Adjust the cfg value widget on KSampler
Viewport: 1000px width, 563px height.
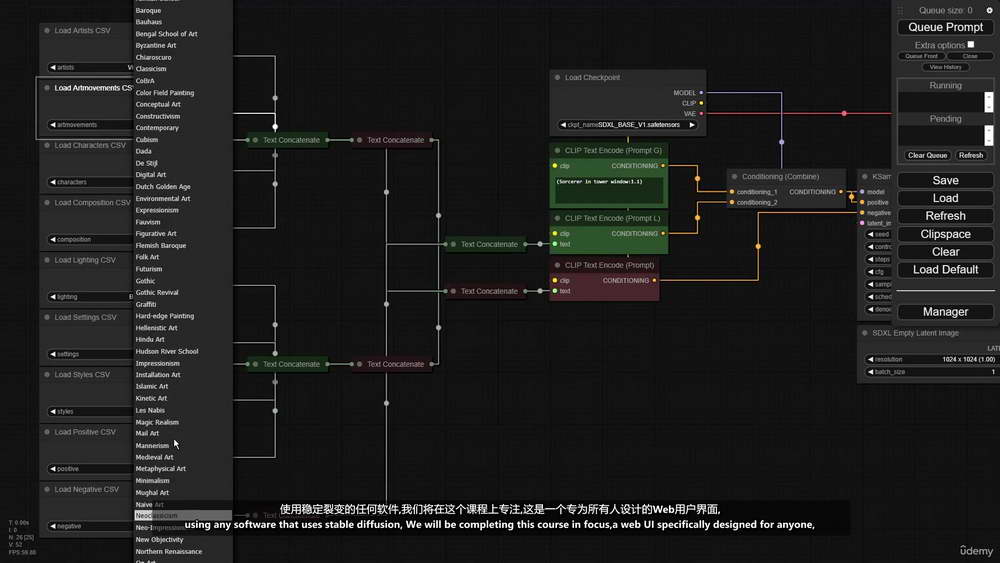tap(879, 272)
